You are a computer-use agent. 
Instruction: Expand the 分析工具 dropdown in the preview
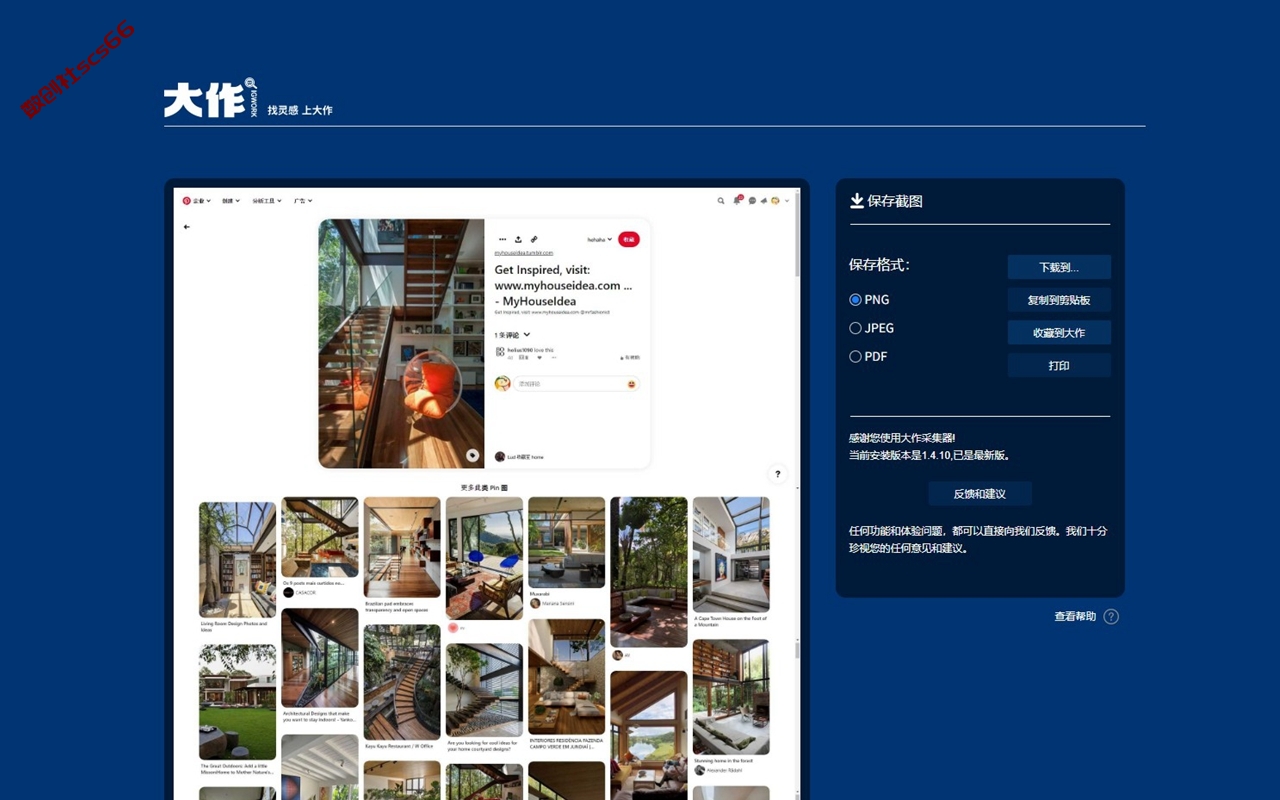268,201
